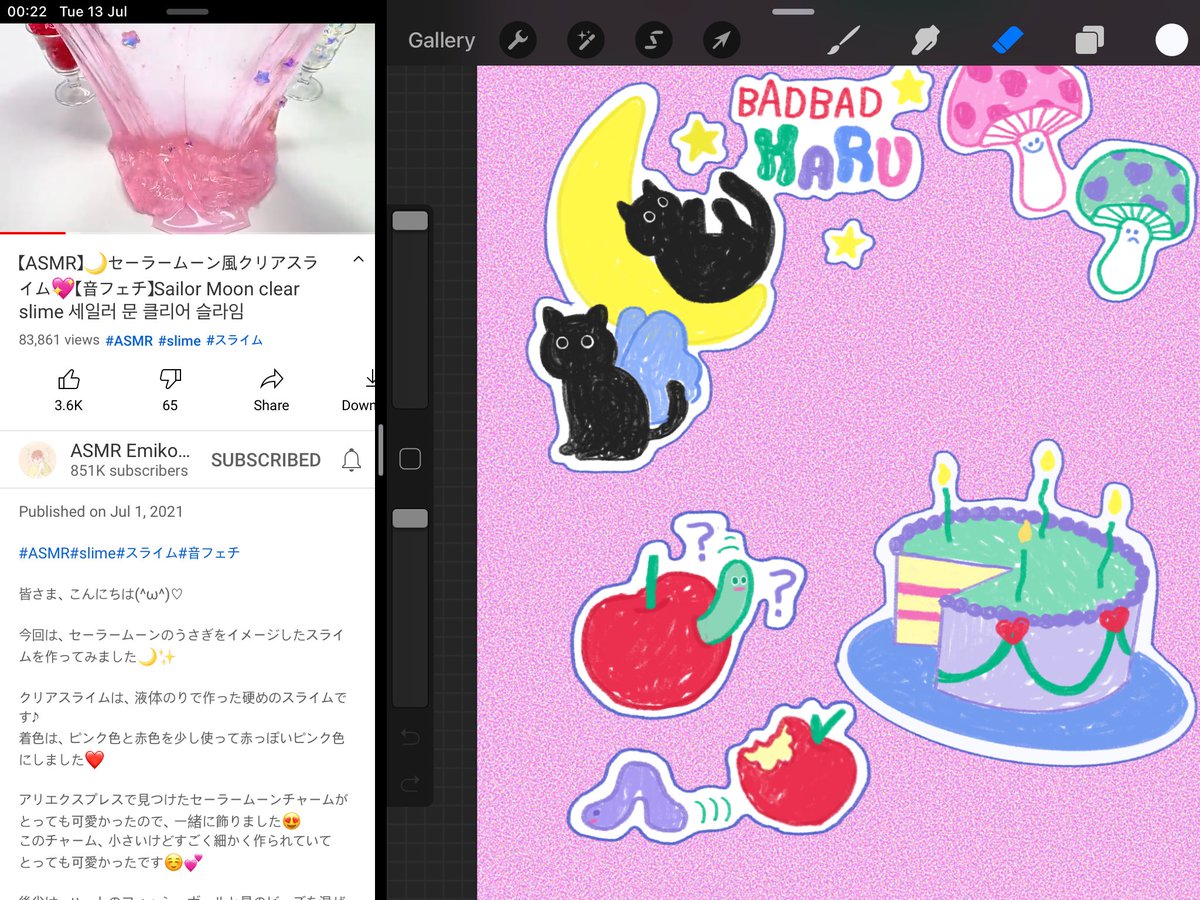Viewport: 1200px width, 900px height.
Task: Select the Smudge finger tool
Action: coord(925,40)
